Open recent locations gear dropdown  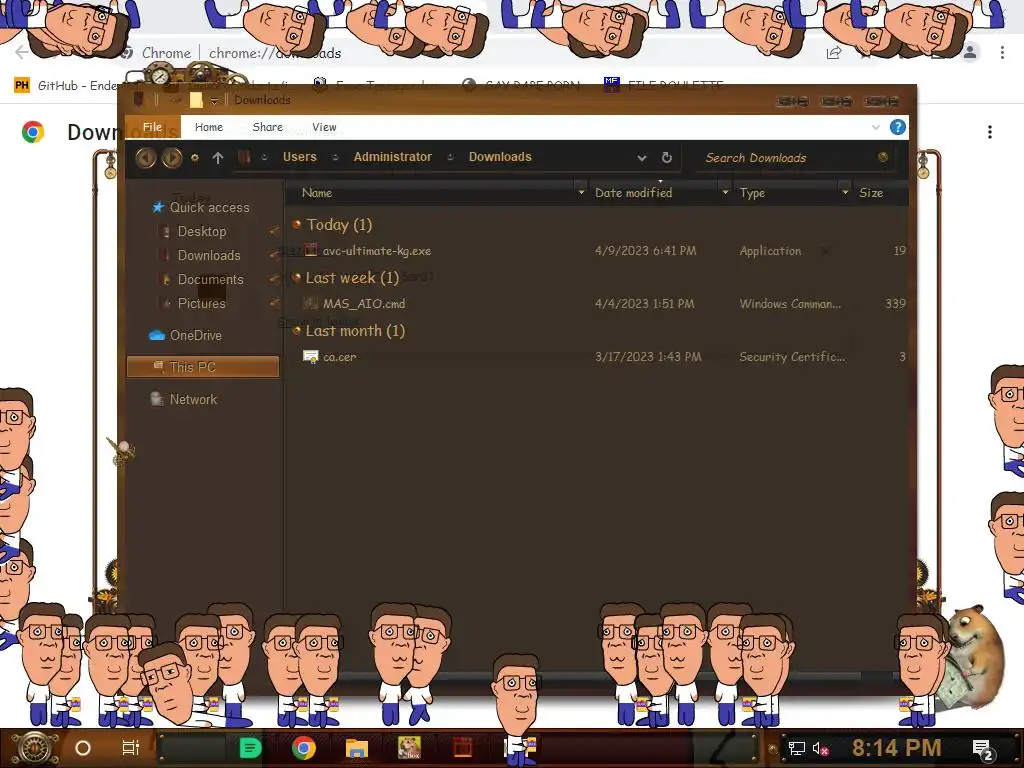[x=195, y=157]
